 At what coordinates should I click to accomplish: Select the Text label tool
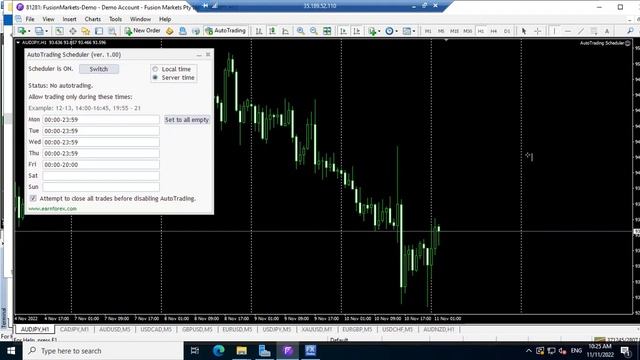tap(607, 31)
